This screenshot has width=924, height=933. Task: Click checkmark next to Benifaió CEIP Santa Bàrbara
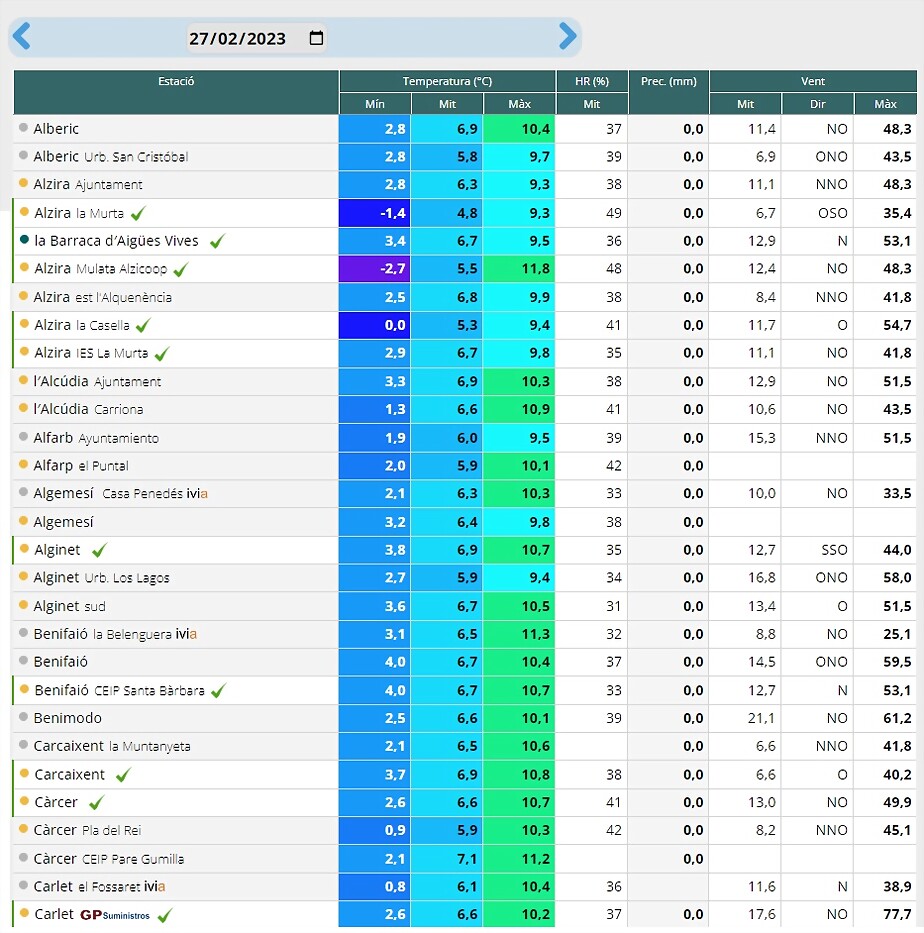(x=218, y=690)
